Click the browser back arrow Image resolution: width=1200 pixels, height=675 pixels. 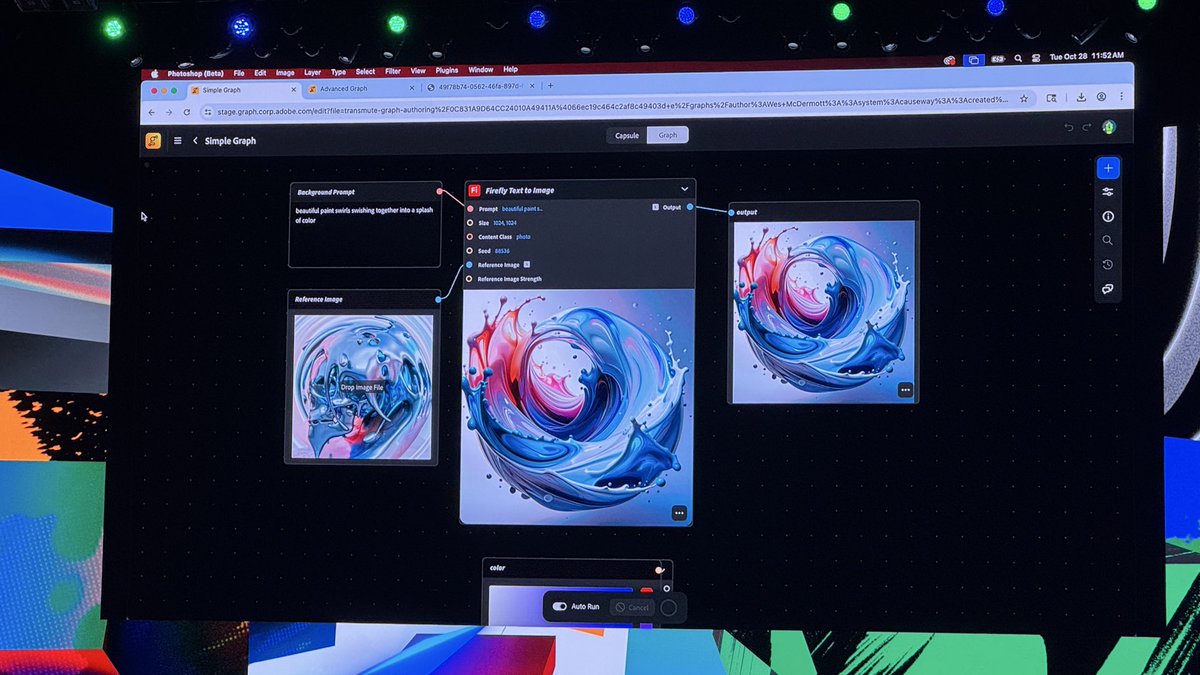153,112
